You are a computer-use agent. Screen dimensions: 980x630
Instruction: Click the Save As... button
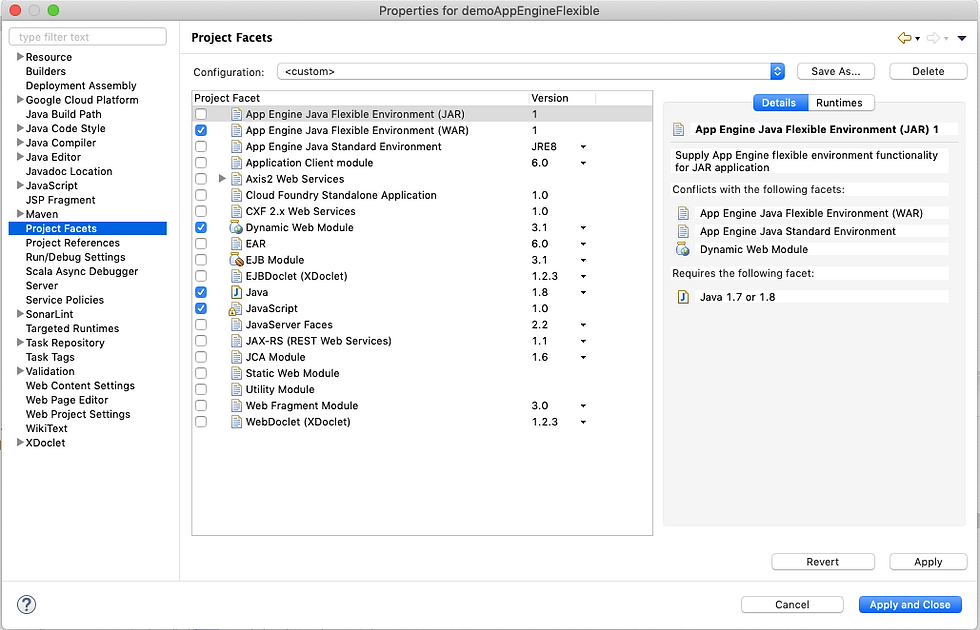pos(836,71)
